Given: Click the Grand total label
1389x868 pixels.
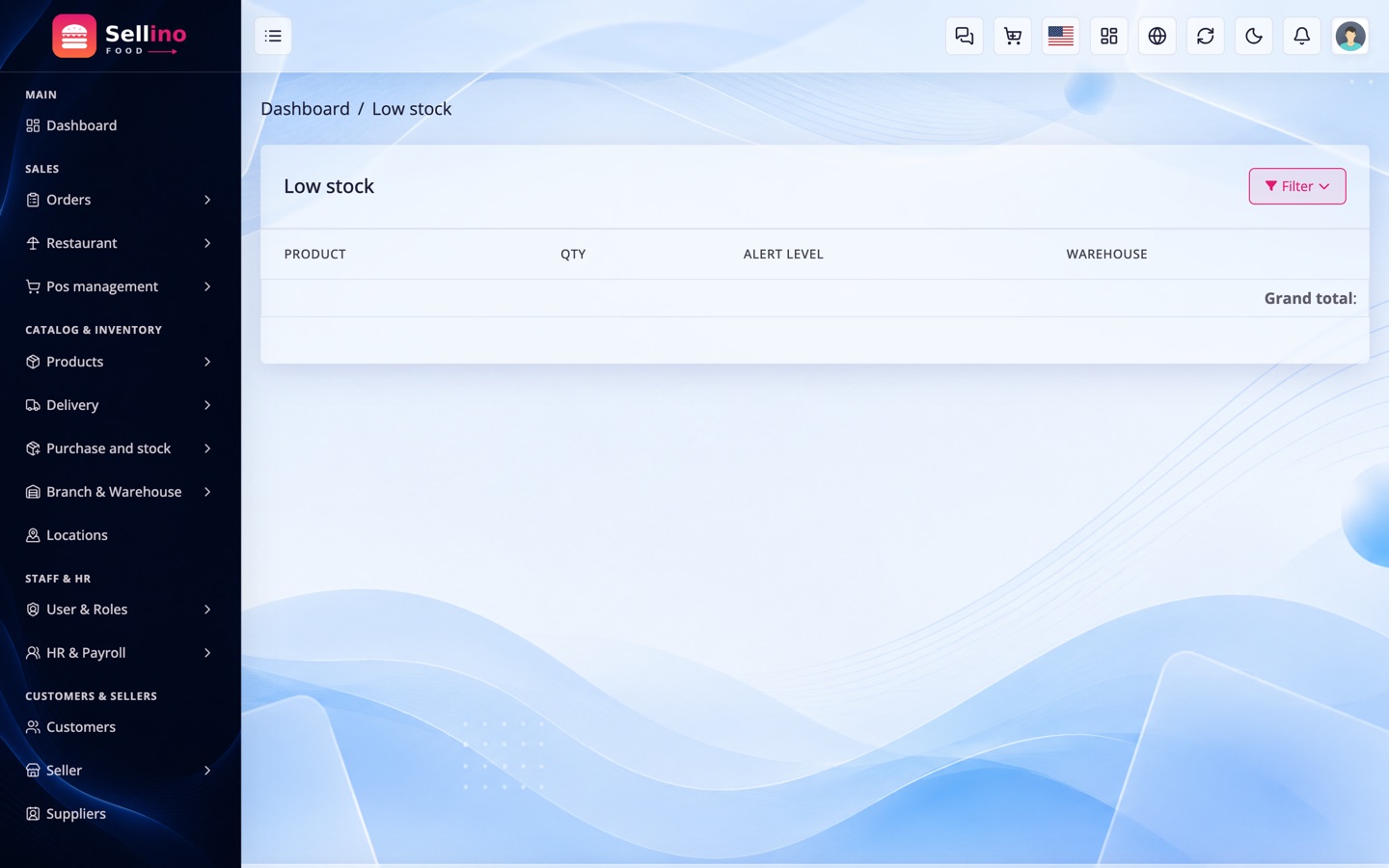Looking at the screenshot, I should (1310, 298).
